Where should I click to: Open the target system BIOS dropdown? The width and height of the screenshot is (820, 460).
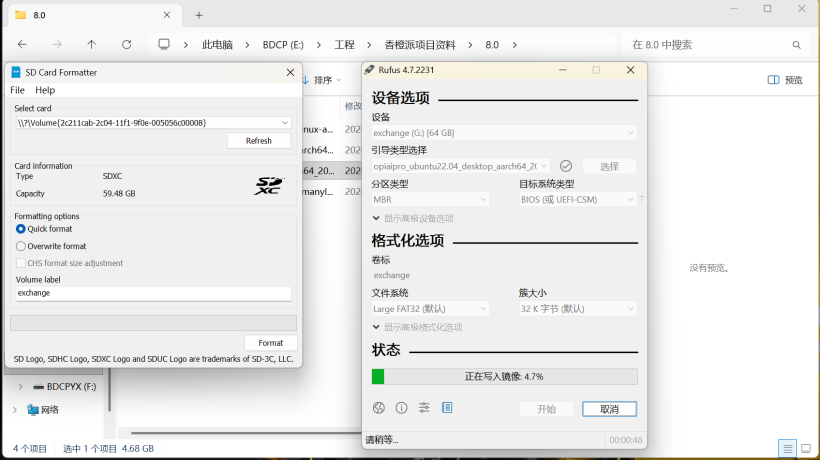point(577,200)
